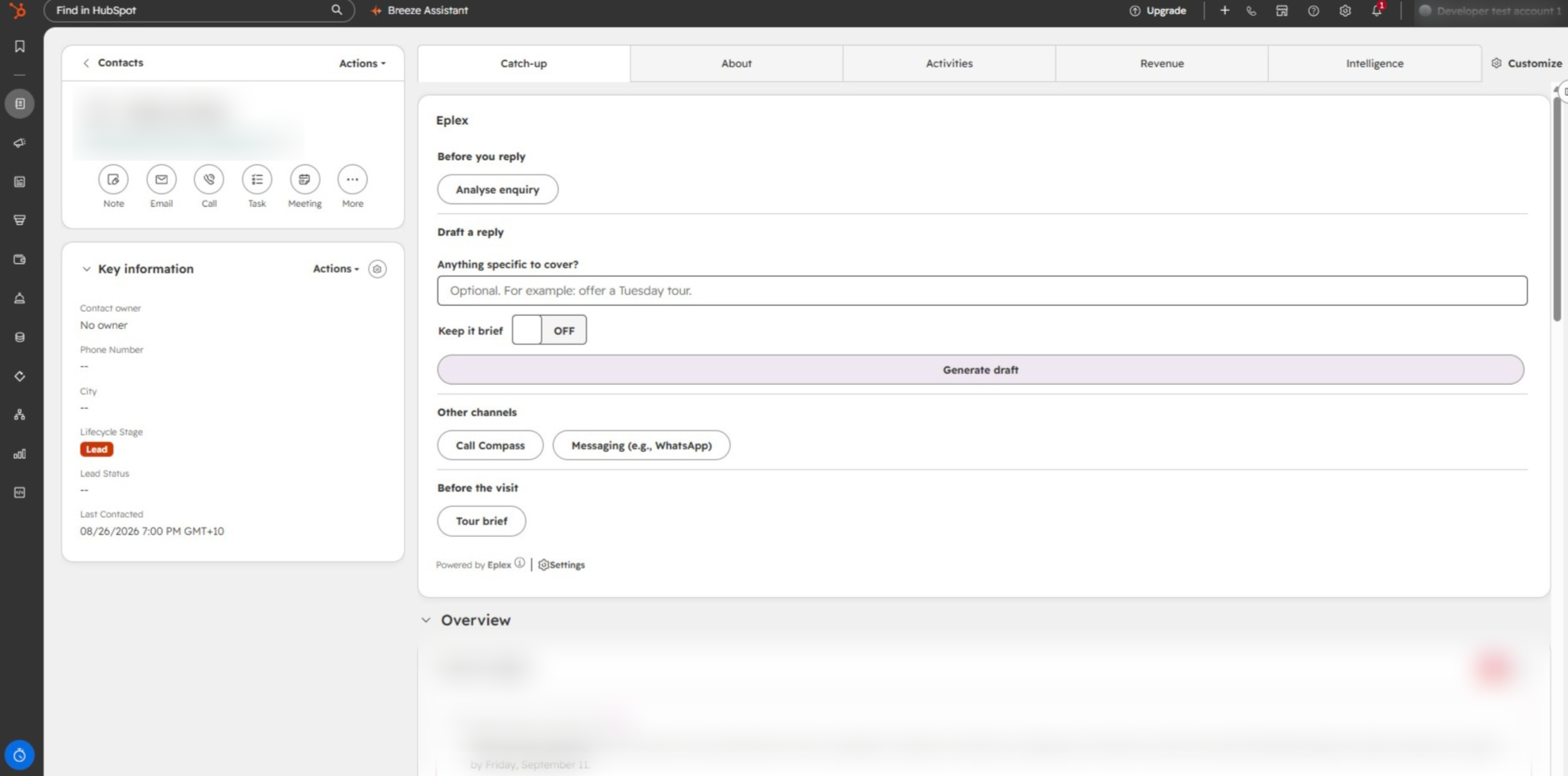Image resolution: width=1568 pixels, height=776 pixels.
Task: Click the search magnifier icon
Action: pos(336,10)
